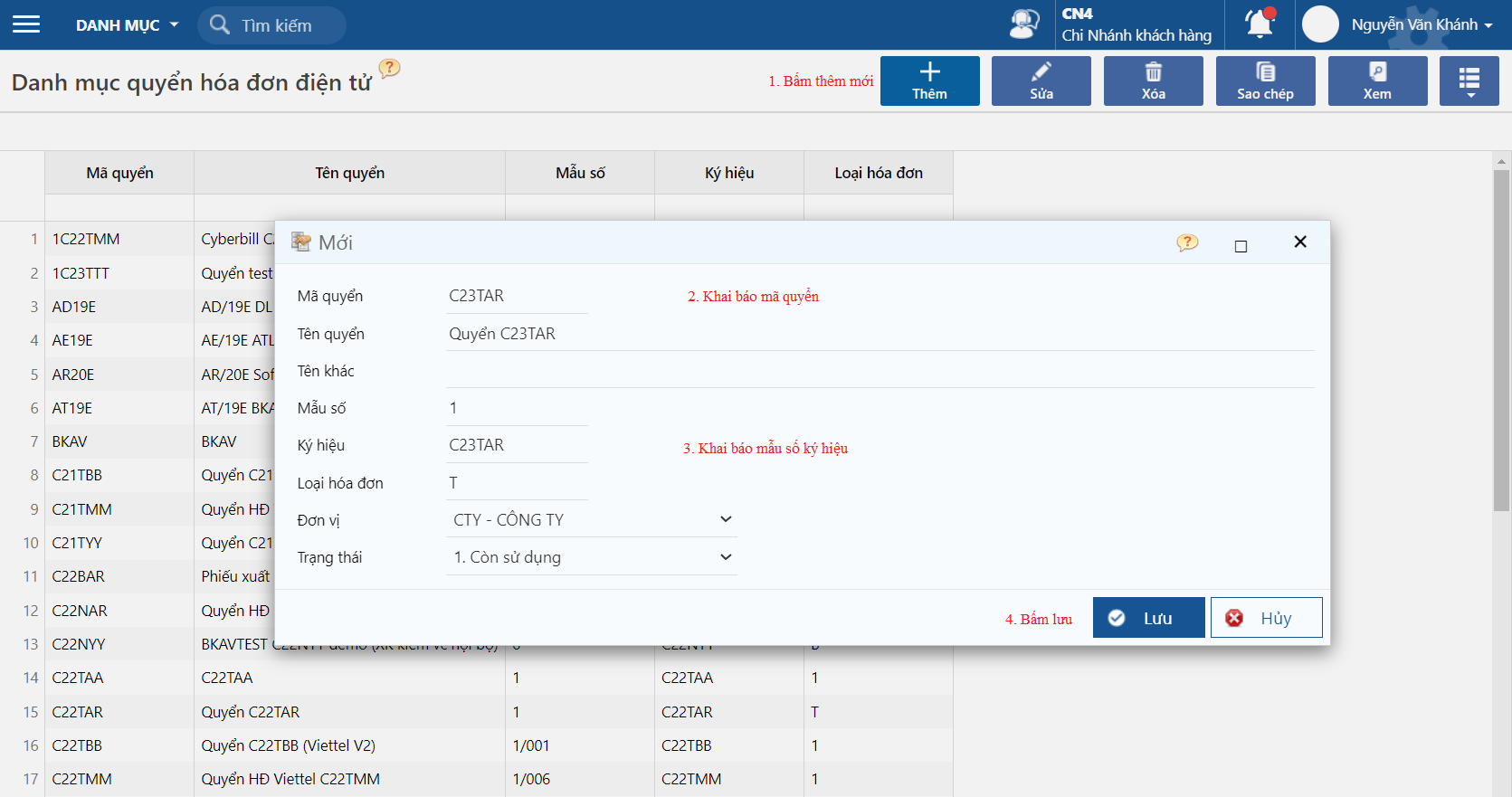Expand the Trạng thái dropdown
Image resolution: width=1512 pixels, height=797 pixels.
[x=592, y=557]
